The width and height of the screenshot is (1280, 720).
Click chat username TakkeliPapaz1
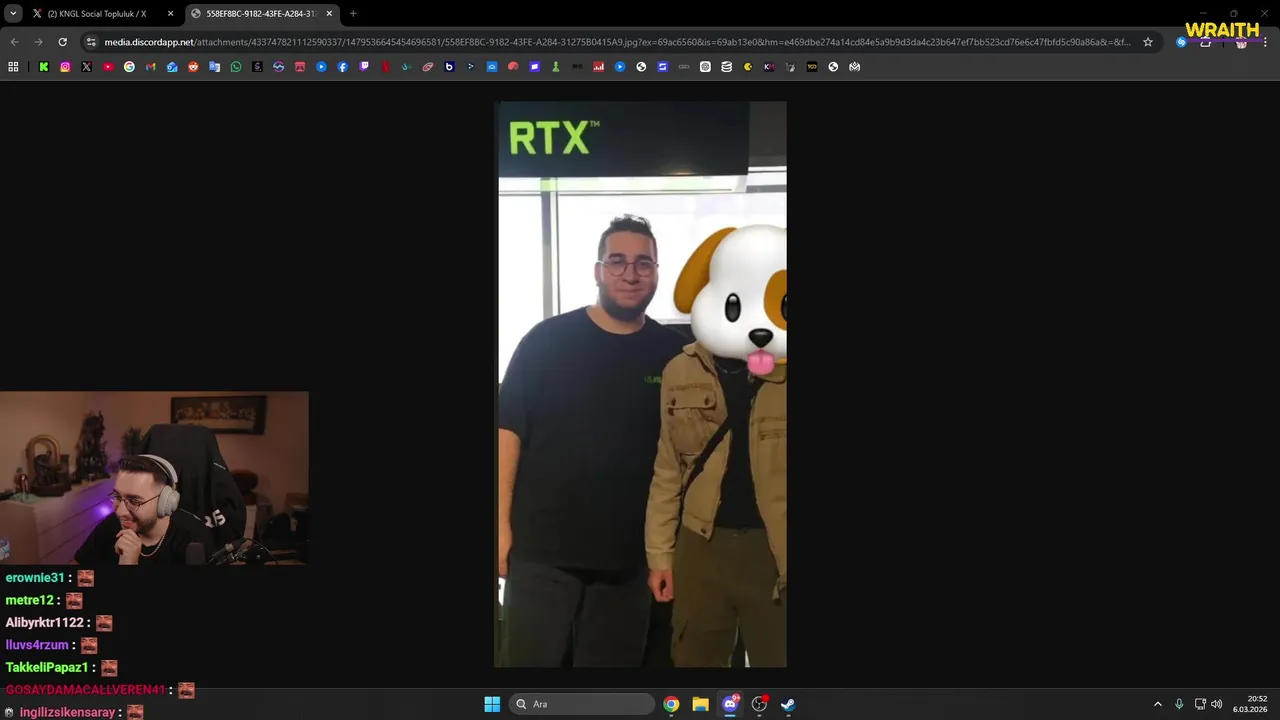(47, 667)
